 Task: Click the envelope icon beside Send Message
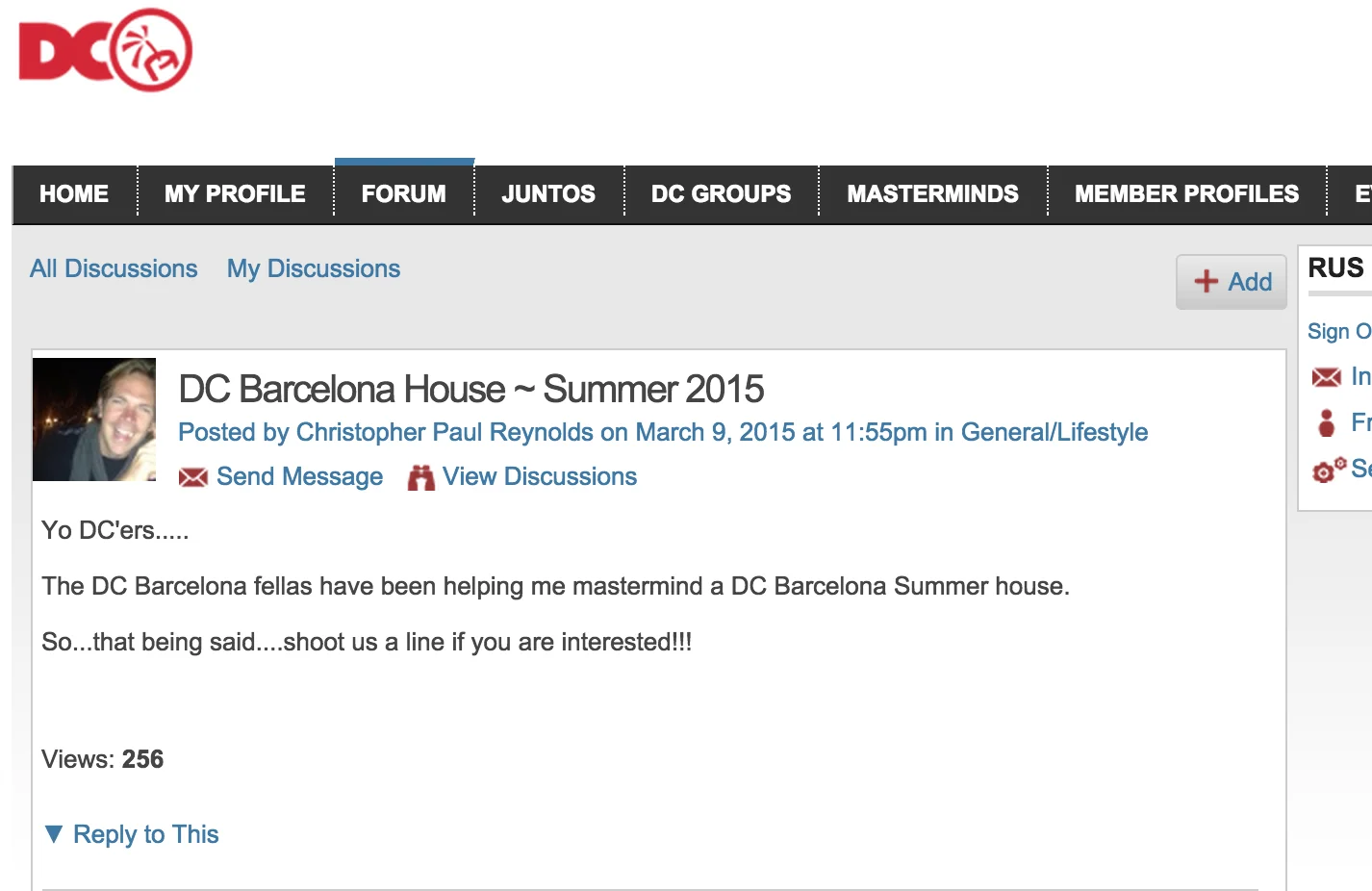[x=193, y=477]
